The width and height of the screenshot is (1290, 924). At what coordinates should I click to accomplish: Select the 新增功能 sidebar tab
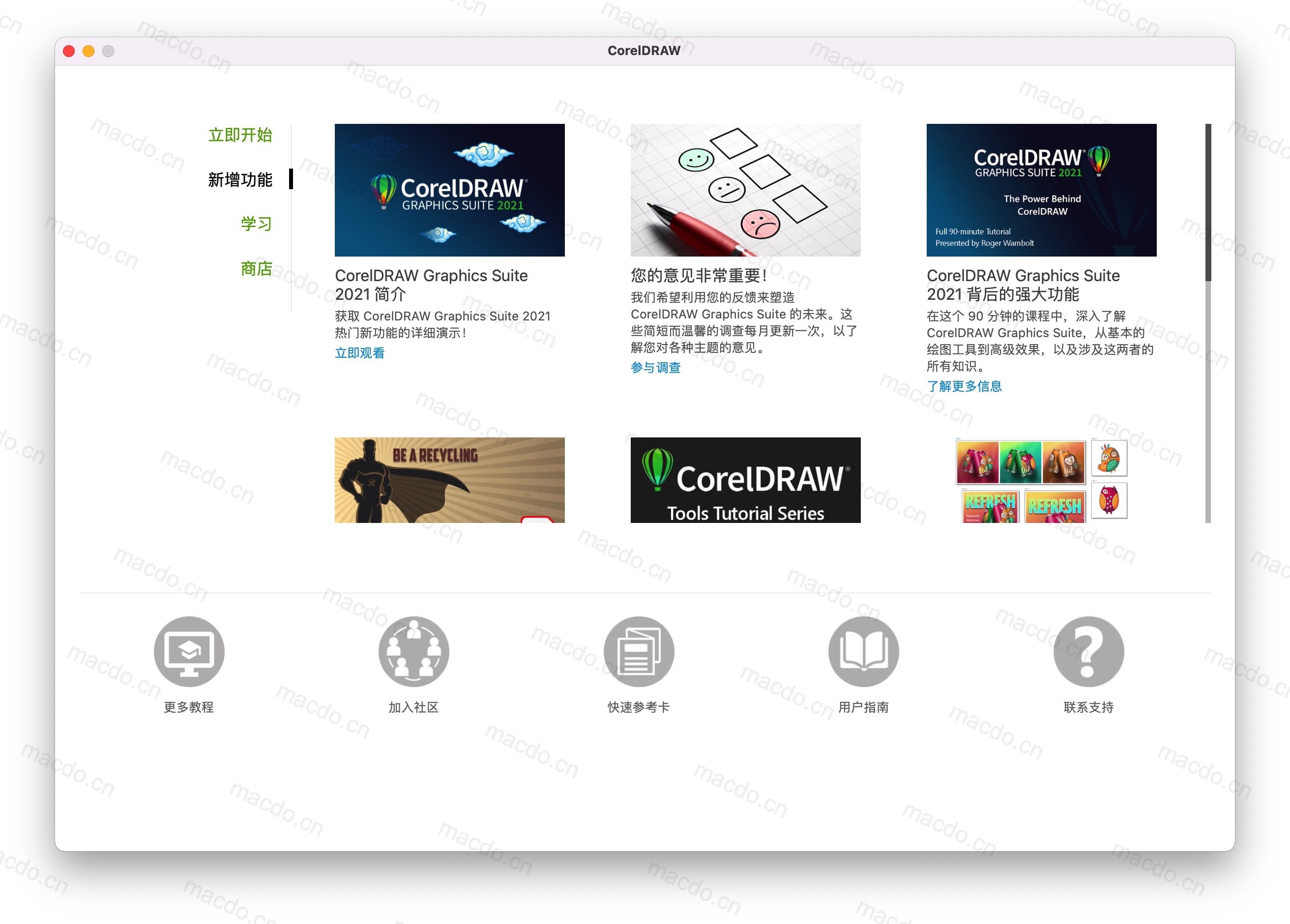coord(240,179)
